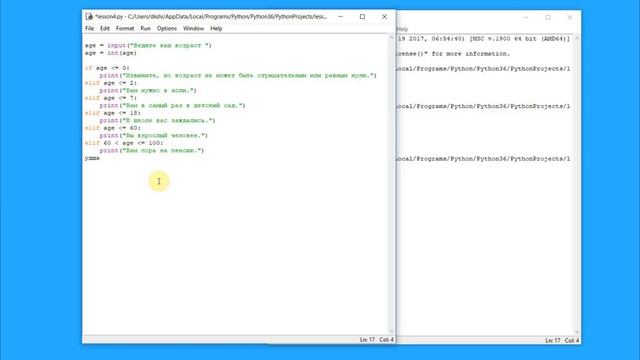This screenshot has width=640, height=360.
Task: Click the print line under 'elif age <= 2:'
Action: click(148, 91)
